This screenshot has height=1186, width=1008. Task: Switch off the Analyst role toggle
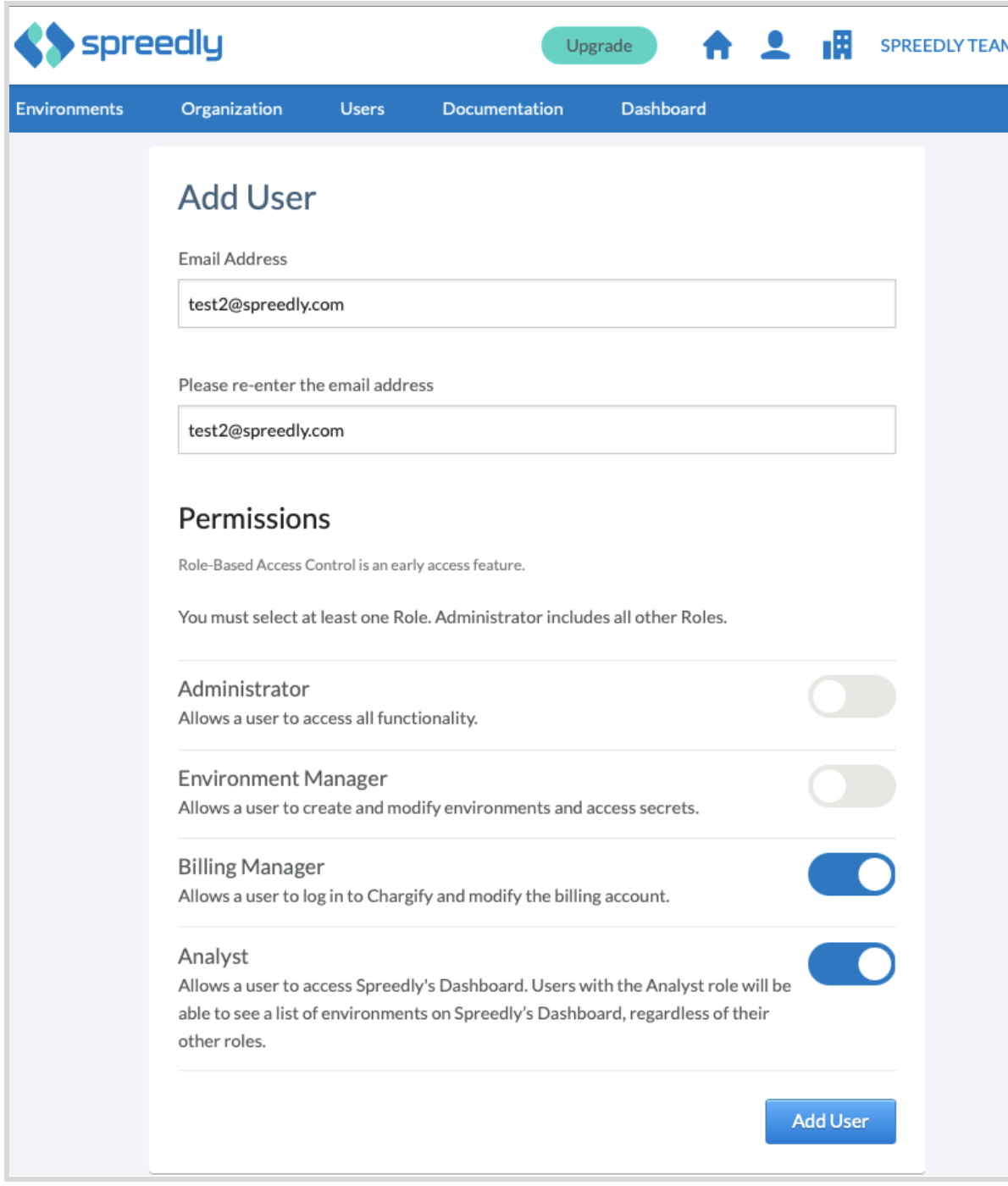[851, 964]
